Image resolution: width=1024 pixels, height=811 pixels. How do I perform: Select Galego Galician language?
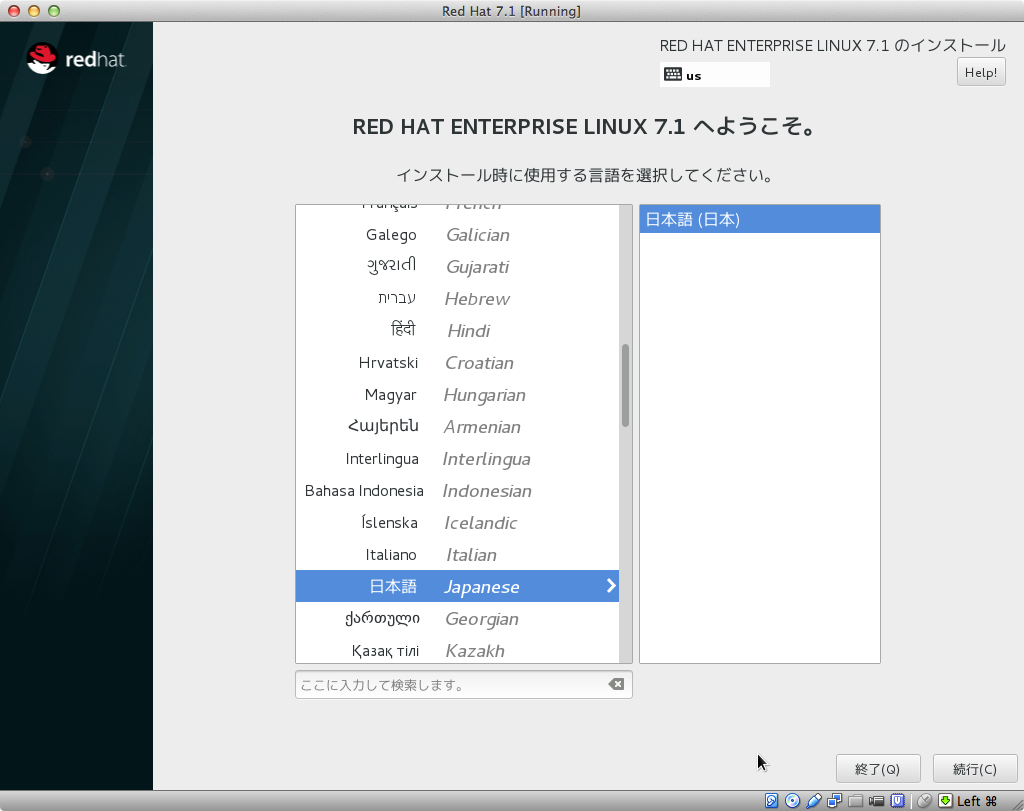coord(457,234)
